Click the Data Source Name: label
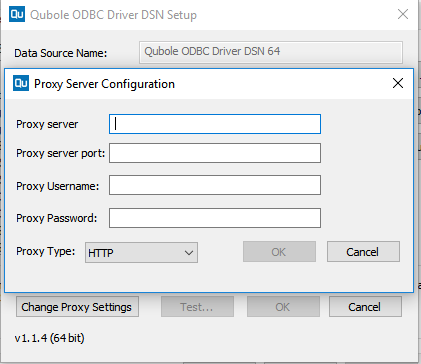 tap(61, 53)
